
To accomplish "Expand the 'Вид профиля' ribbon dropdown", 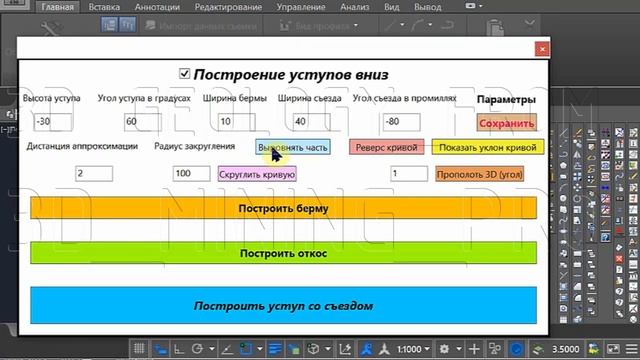I will [x=356, y=25].
